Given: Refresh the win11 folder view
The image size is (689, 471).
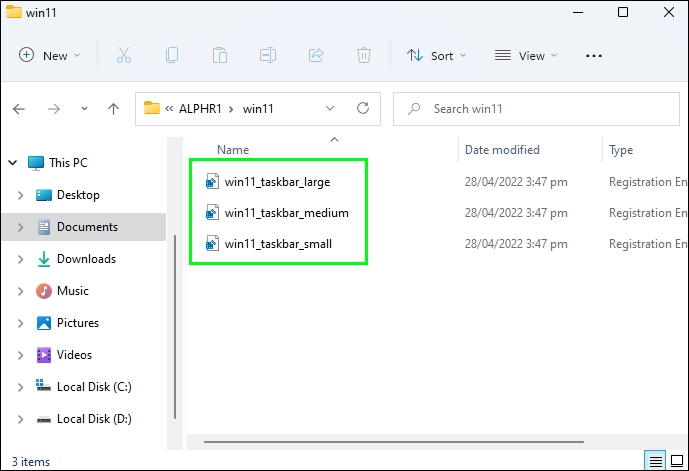Looking at the screenshot, I should click(363, 108).
